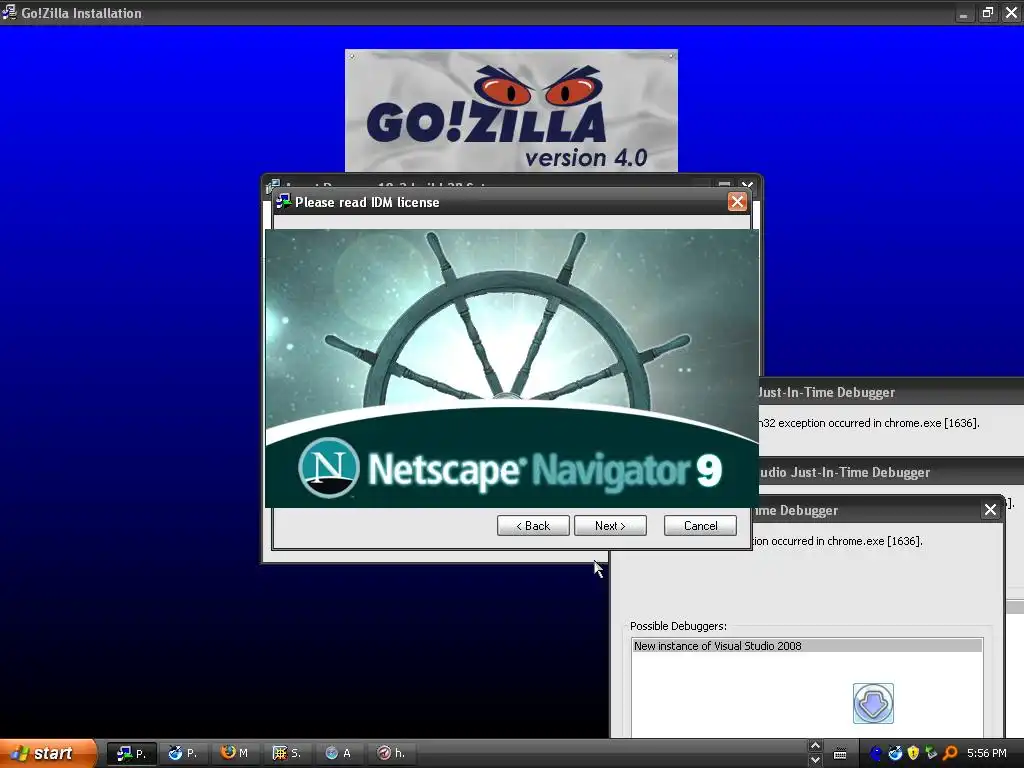Minimize the Go!Zilla Installation window
Image resolution: width=1024 pixels, height=768 pixels.
tap(963, 12)
